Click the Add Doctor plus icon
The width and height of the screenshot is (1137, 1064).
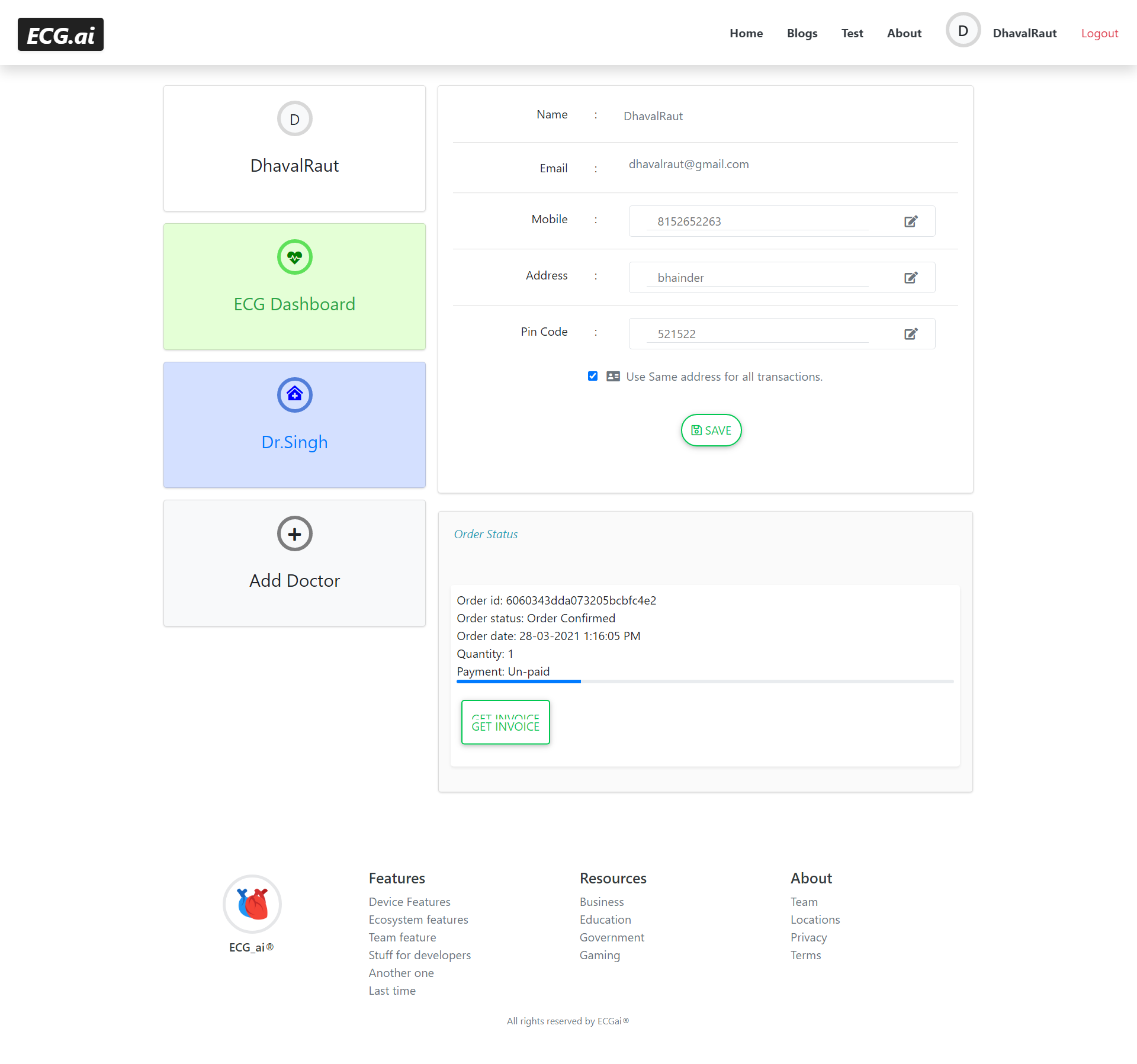point(294,533)
